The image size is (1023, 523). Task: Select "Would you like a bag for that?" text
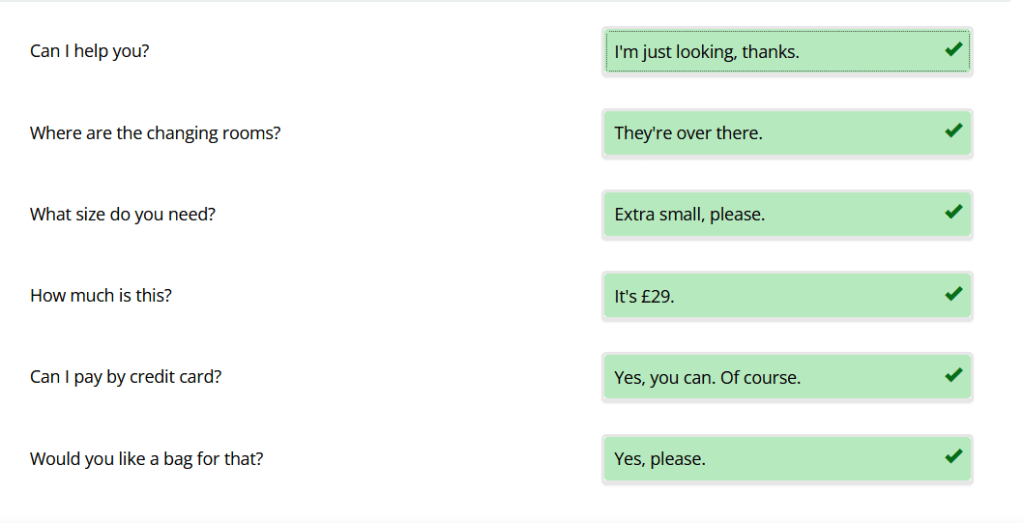[x=146, y=459]
